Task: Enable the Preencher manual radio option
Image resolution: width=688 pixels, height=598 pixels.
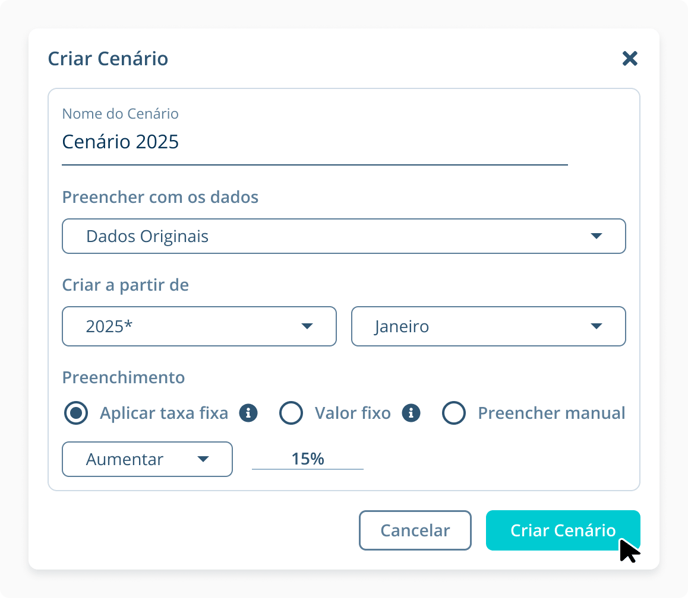Action: coord(454,413)
